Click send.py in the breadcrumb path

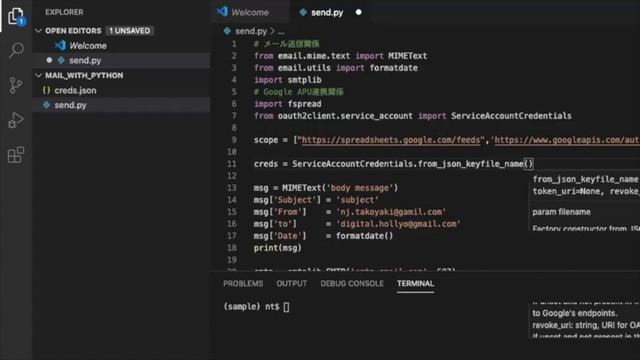[251, 31]
